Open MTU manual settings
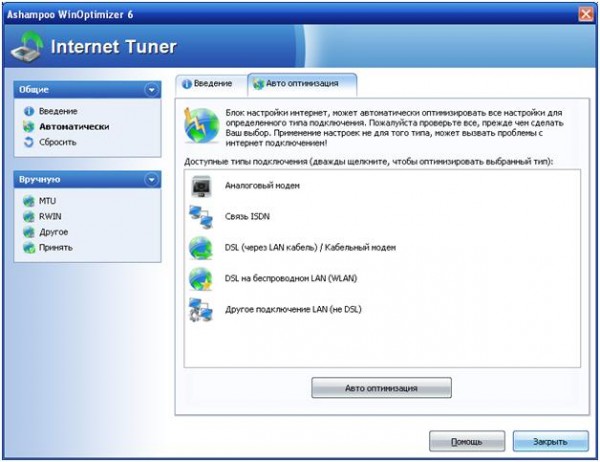This screenshot has height=462, width=600. 47,201
